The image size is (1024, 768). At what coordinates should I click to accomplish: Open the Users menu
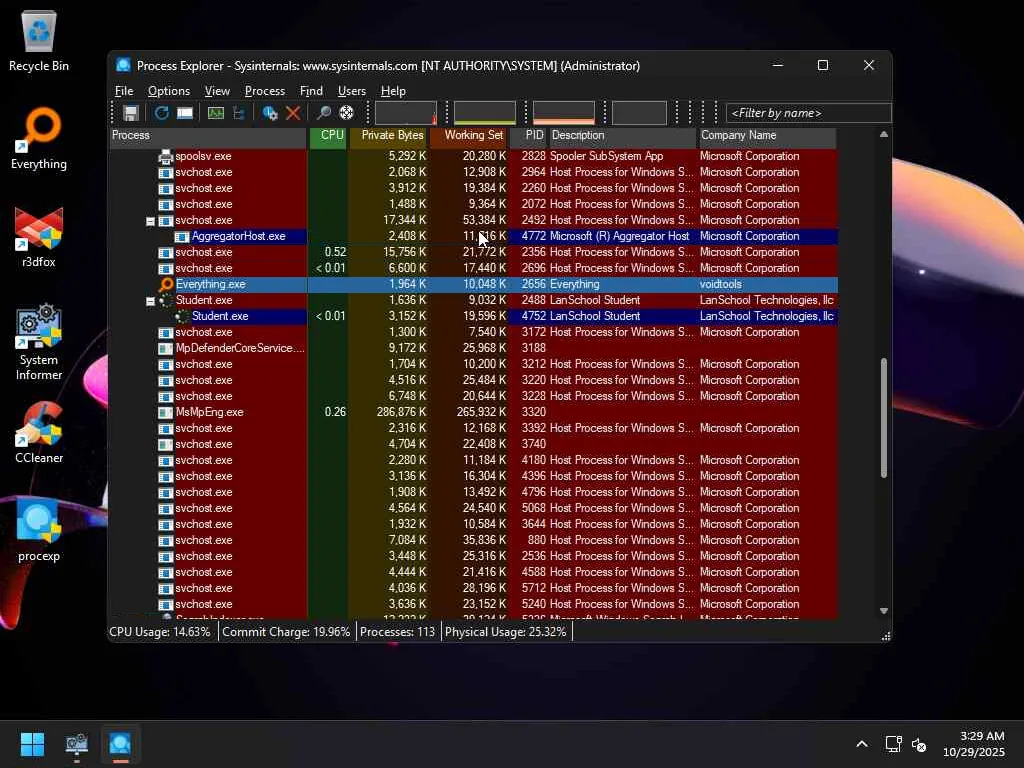click(x=351, y=91)
